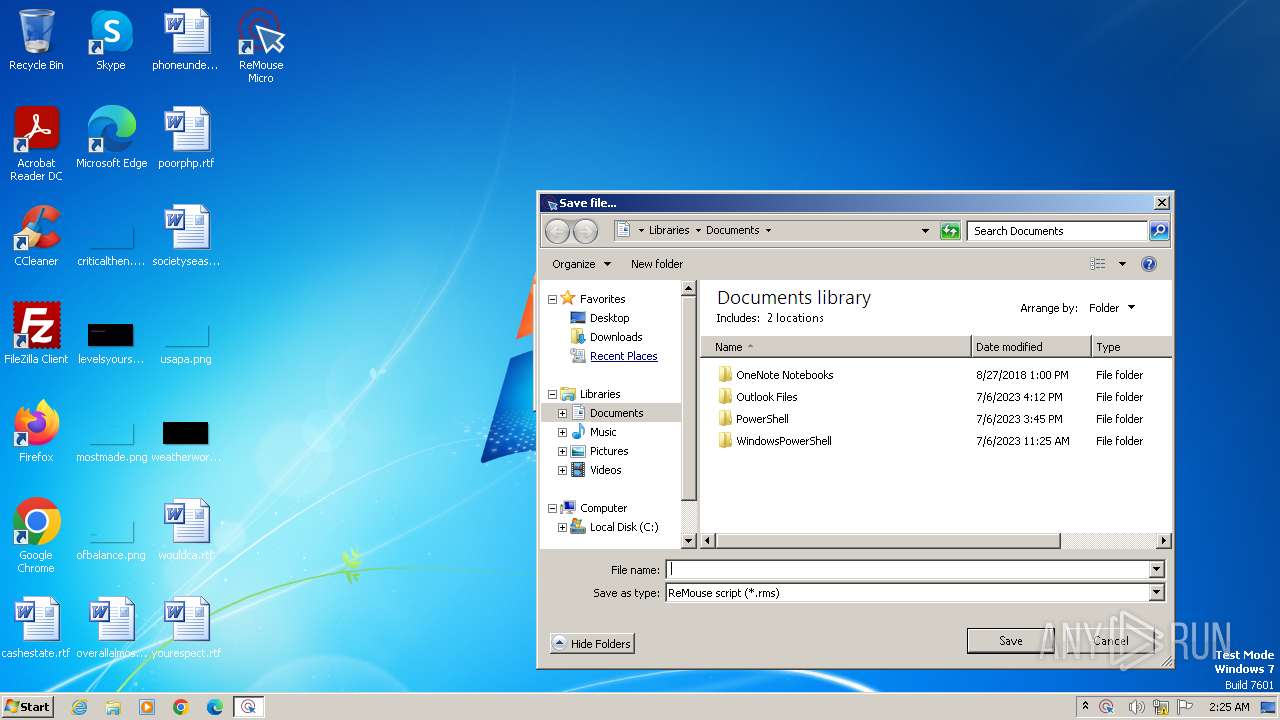Viewport: 1280px width, 720px height.
Task: Click the search magnifier icon
Action: point(1158,231)
